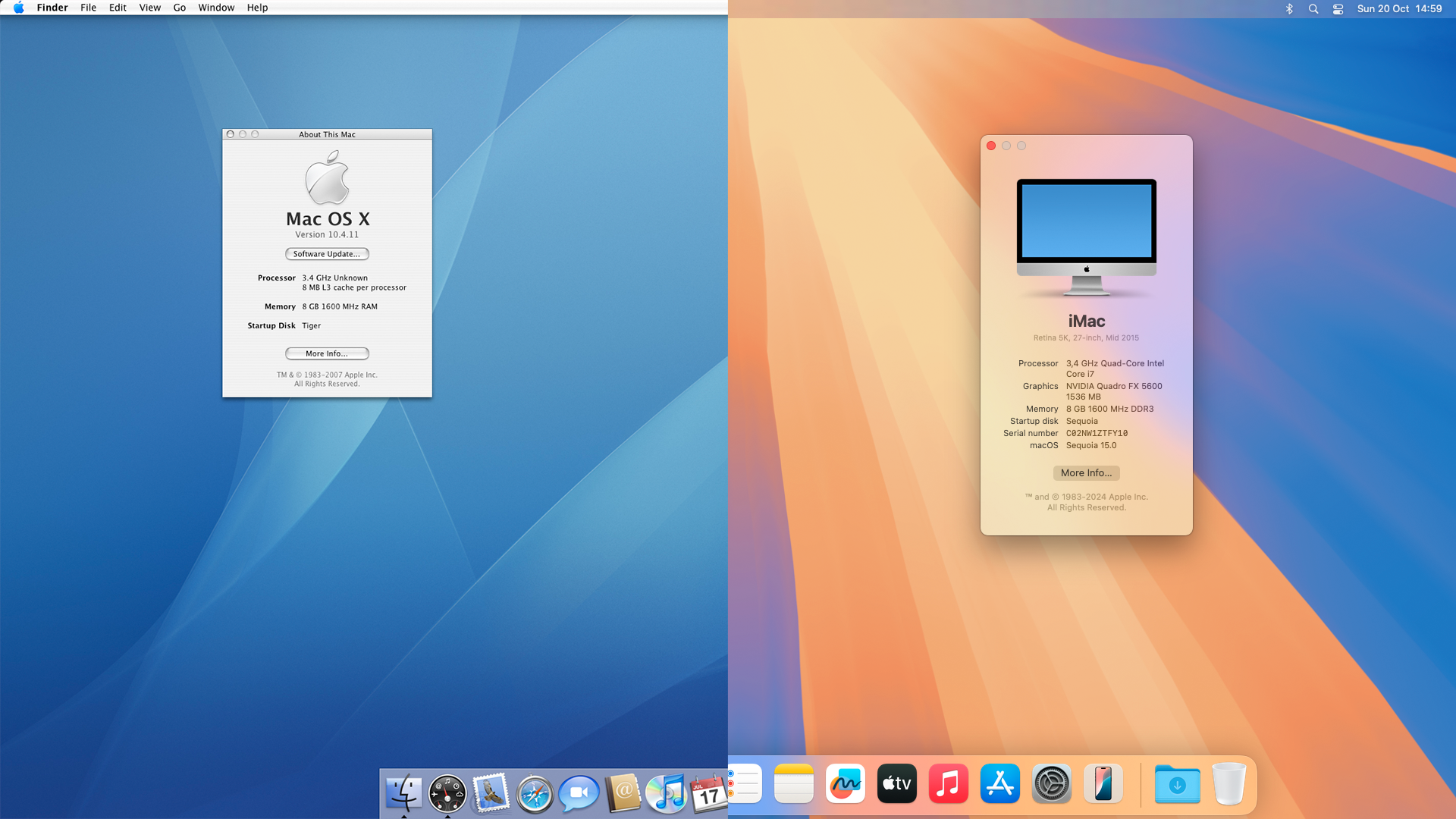Open Apple TV app in dock

(x=897, y=783)
